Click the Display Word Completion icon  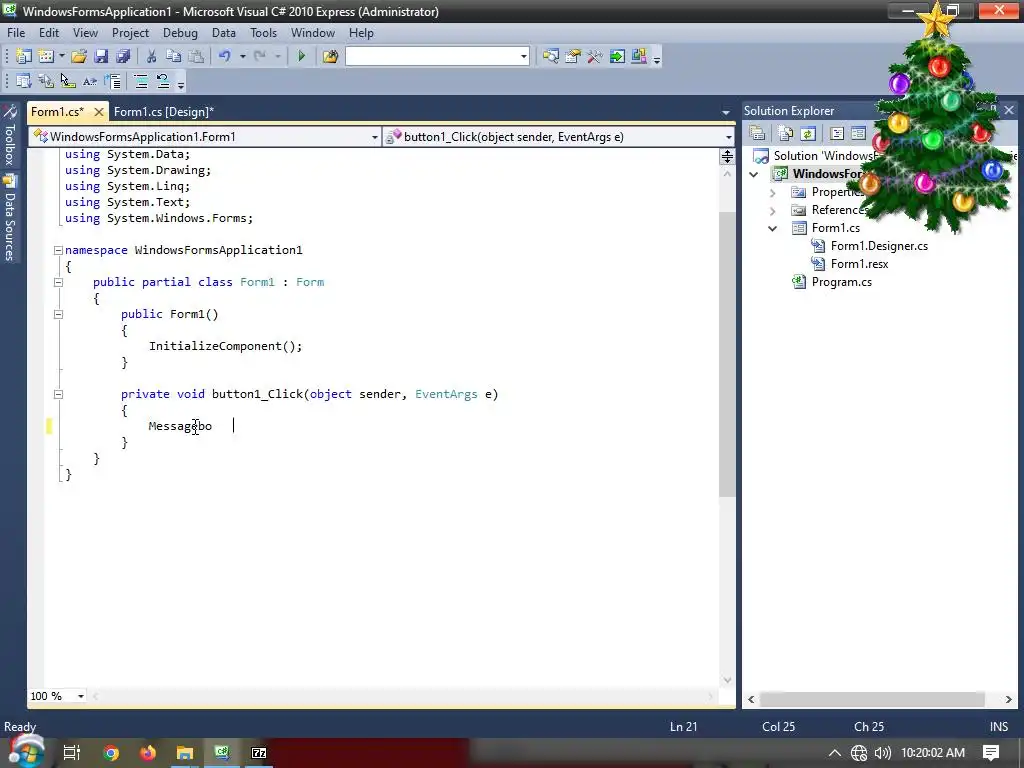tap(89, 82)
